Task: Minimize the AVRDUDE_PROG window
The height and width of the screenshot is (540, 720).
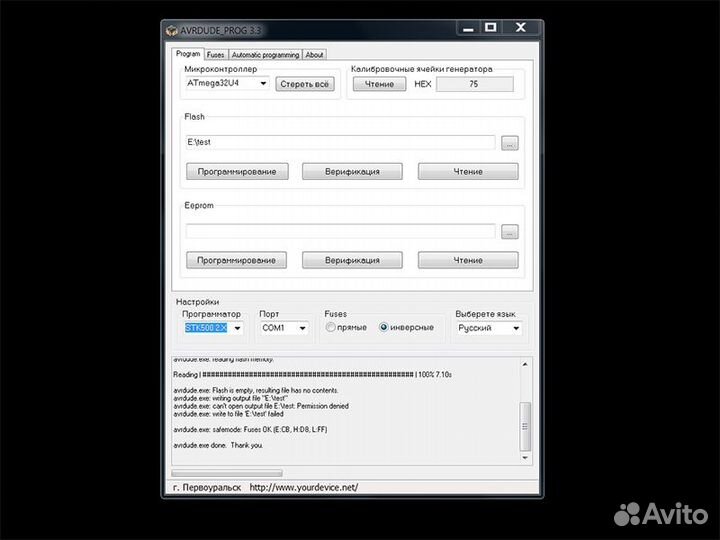Action: point(468,28)
